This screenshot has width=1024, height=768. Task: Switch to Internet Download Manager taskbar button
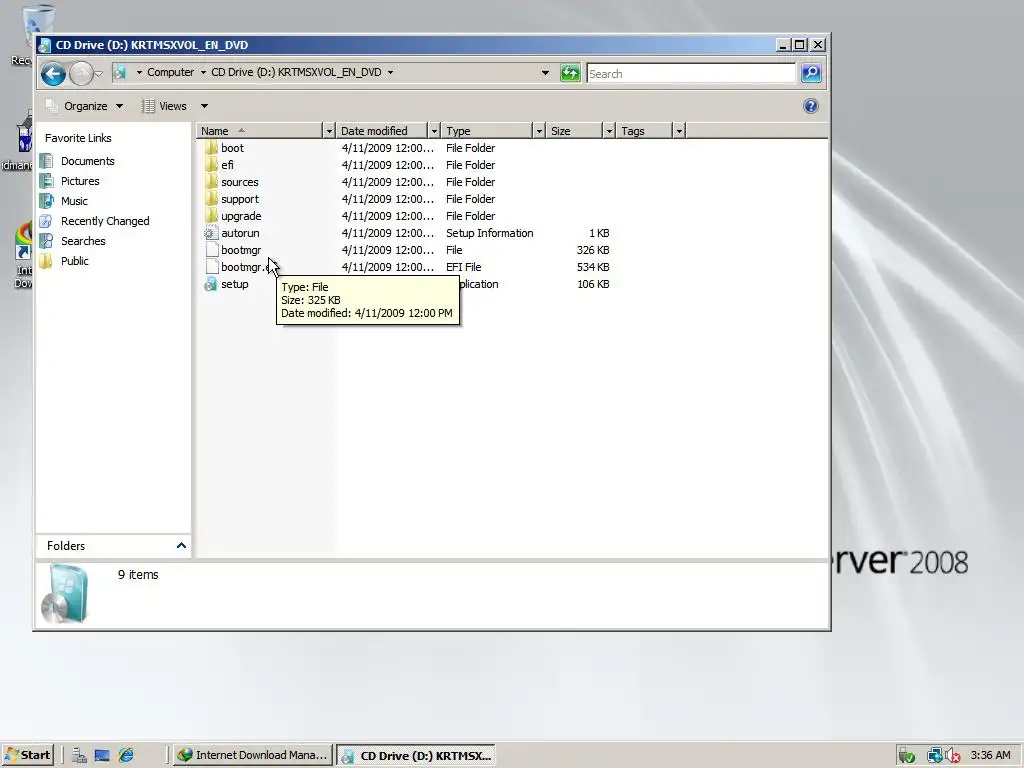pyautogui.click(x=253, y=755)
